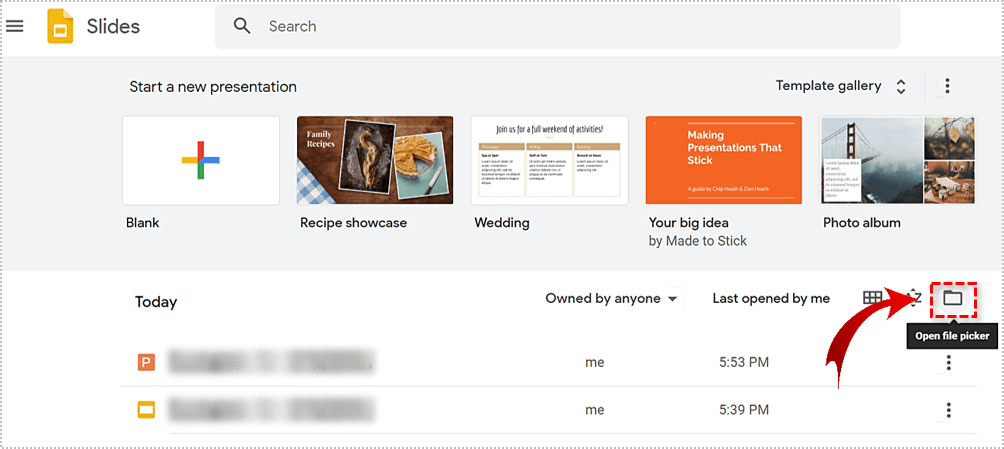Create a Blank presentation
Image resolution: width=1004 pixels, height=449 pixels.
click(x=201, y=160)
